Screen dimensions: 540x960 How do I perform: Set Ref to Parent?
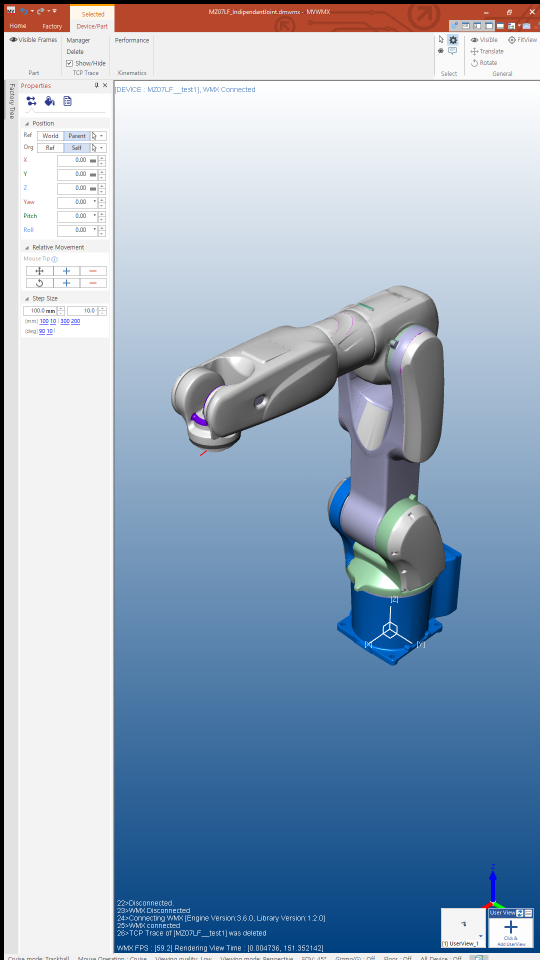pos(77,136)
